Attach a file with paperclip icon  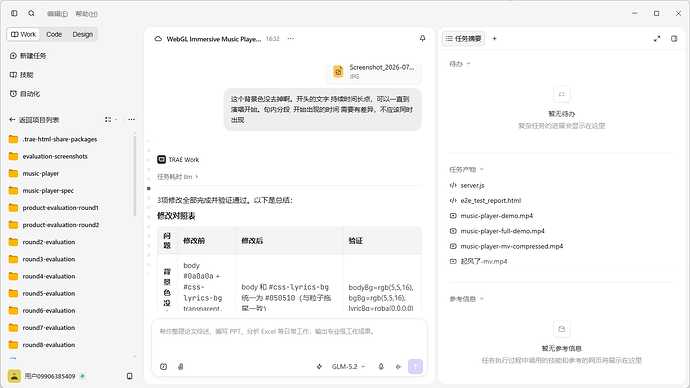(x=180, y=366)
